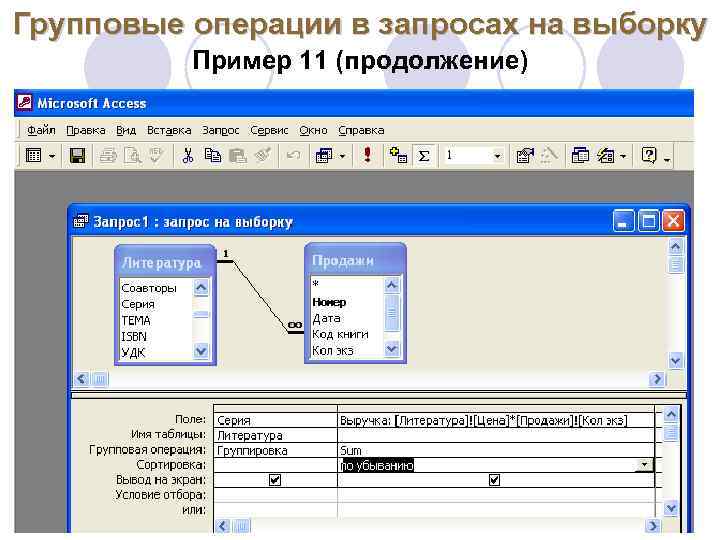The height and width of the screenshot is (540, 720).
Task: Open the Query Type dropdown arrow
Action: click(342, 157)
